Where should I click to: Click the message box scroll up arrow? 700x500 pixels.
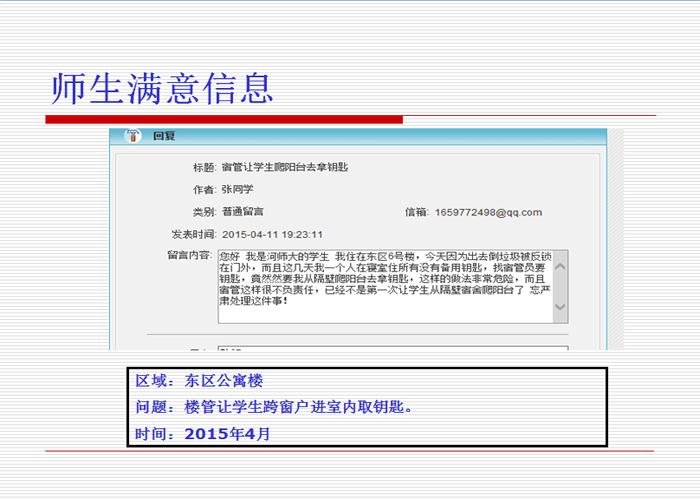[x=560, y=266]
